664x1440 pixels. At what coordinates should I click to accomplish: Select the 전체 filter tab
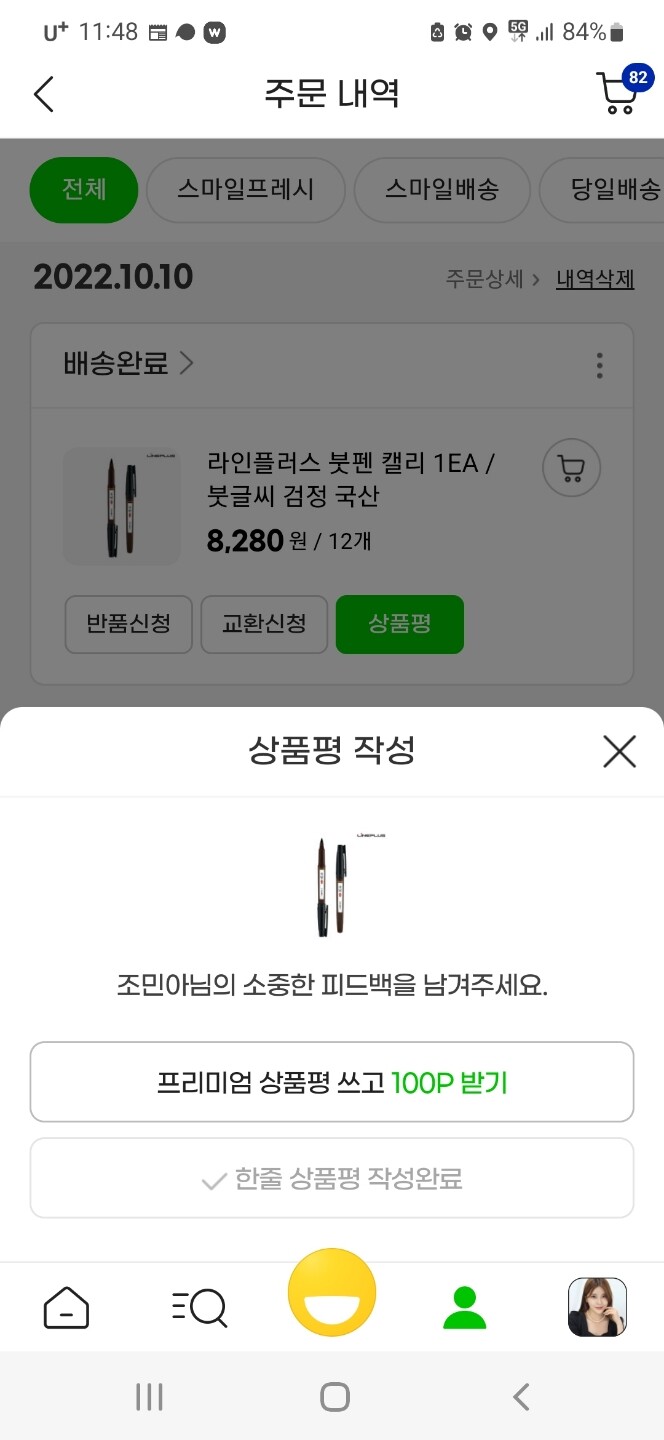coord(83,190)
